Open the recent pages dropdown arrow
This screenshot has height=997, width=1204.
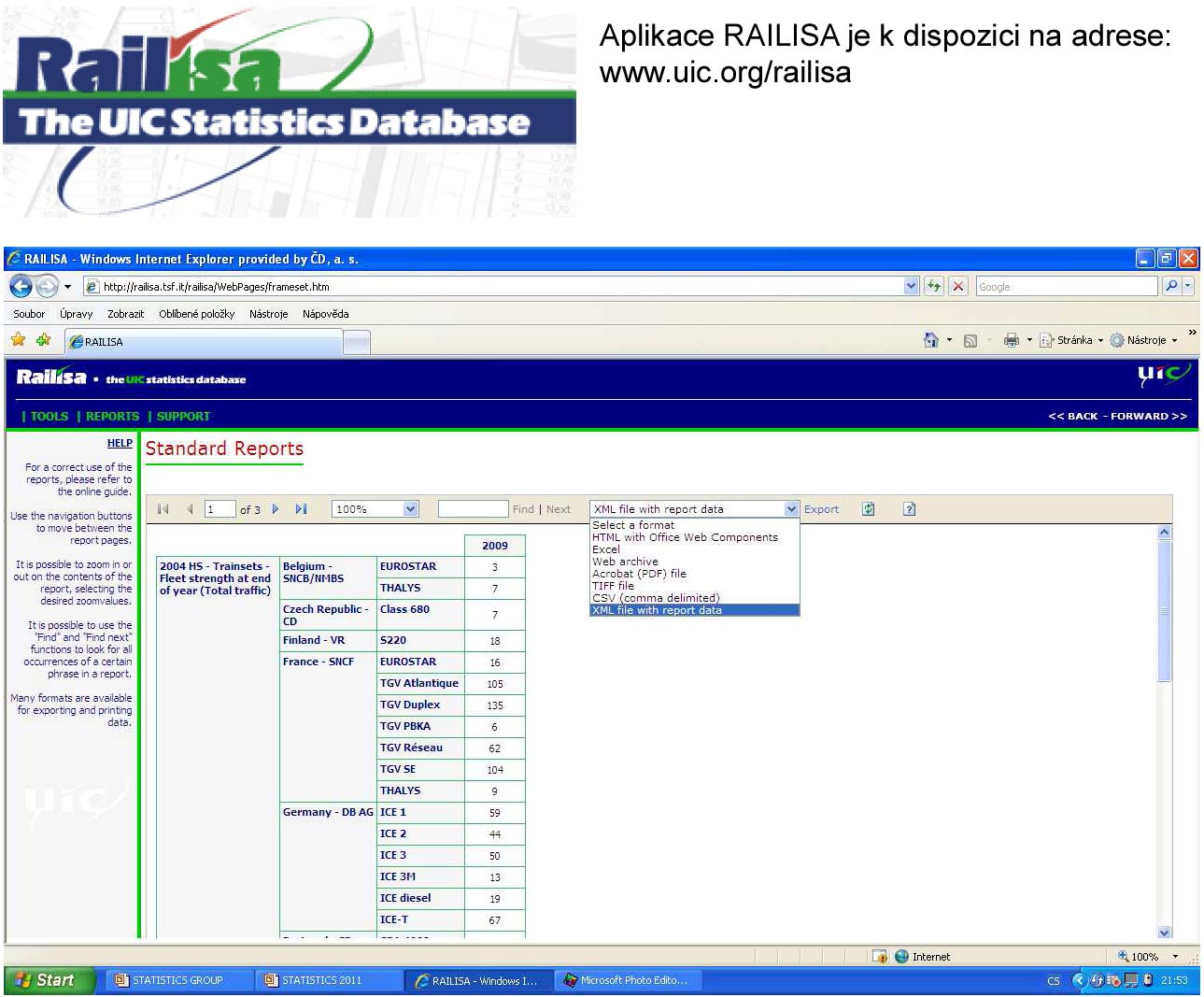pyautogui.click(x=67, y=287)
